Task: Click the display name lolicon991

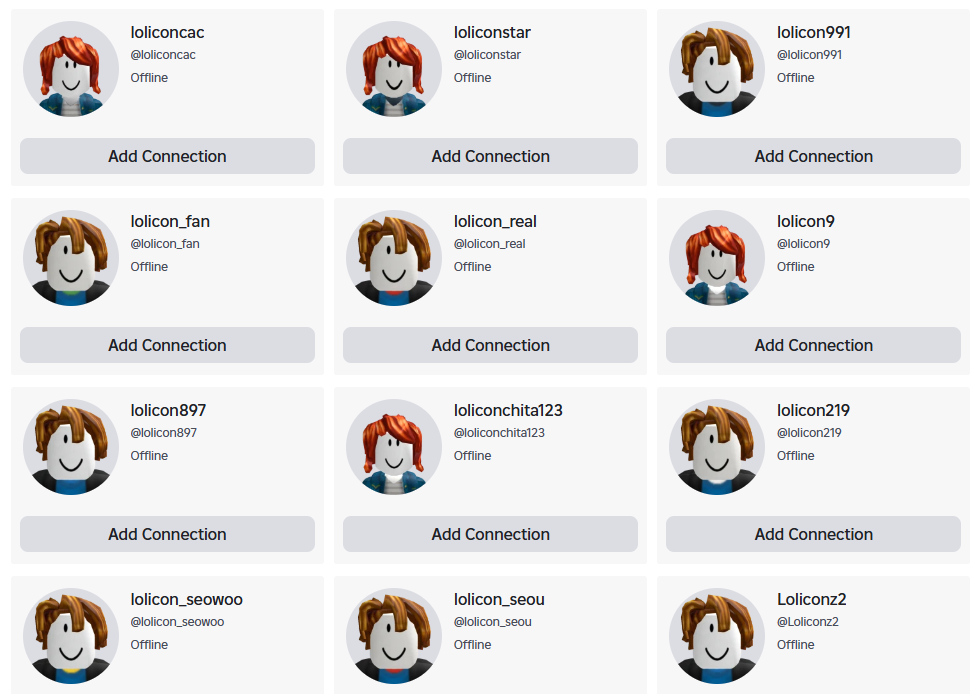Action: coord(814,32)
